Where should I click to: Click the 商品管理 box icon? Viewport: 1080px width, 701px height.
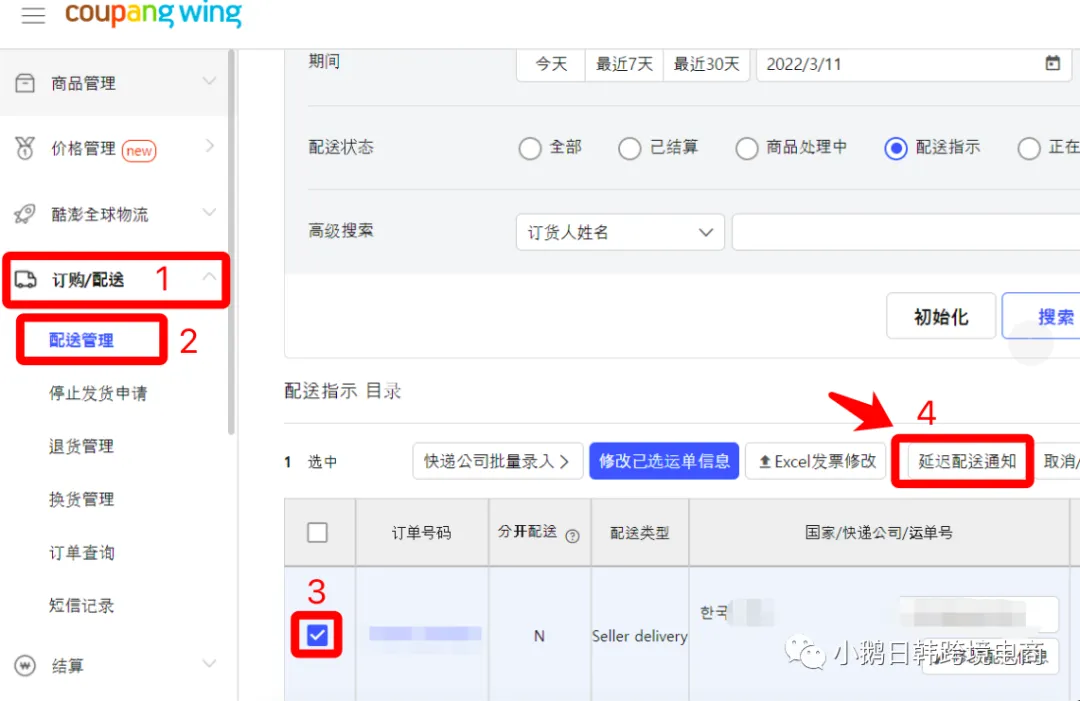click(25, 83)
